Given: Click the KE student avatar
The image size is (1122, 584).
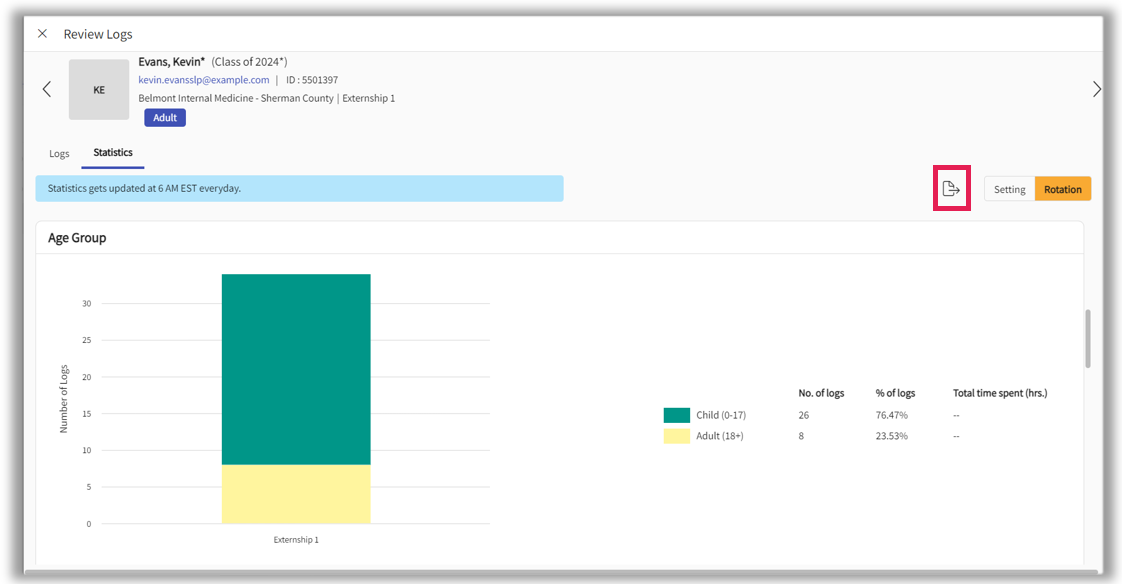Looking at the screenshot, I should 99,90.
